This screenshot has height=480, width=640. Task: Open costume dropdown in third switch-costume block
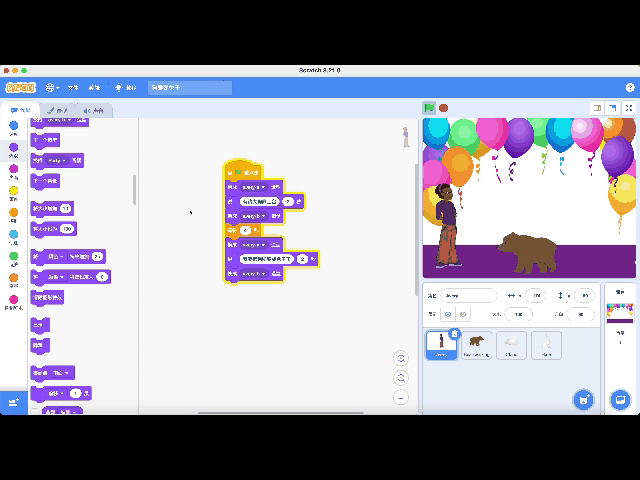(x=253, y=245)
